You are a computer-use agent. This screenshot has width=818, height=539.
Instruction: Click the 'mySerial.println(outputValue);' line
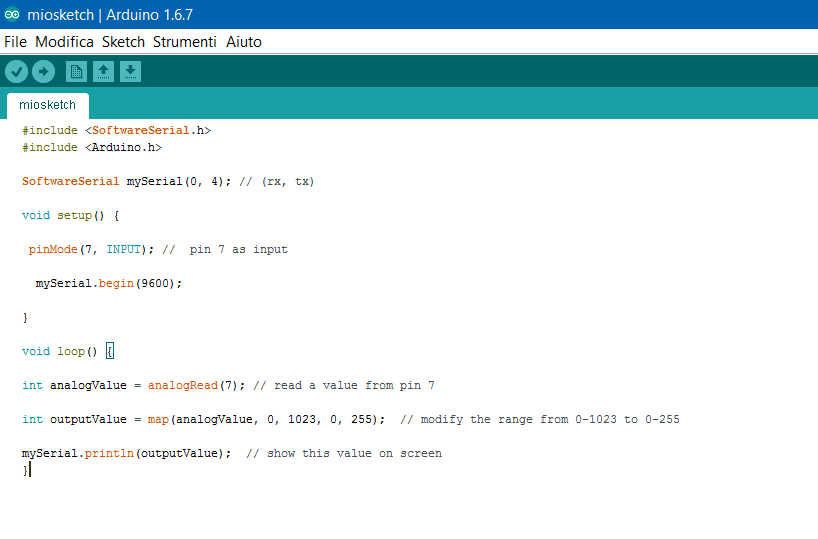pyautogui.click(x=126, y=453)
